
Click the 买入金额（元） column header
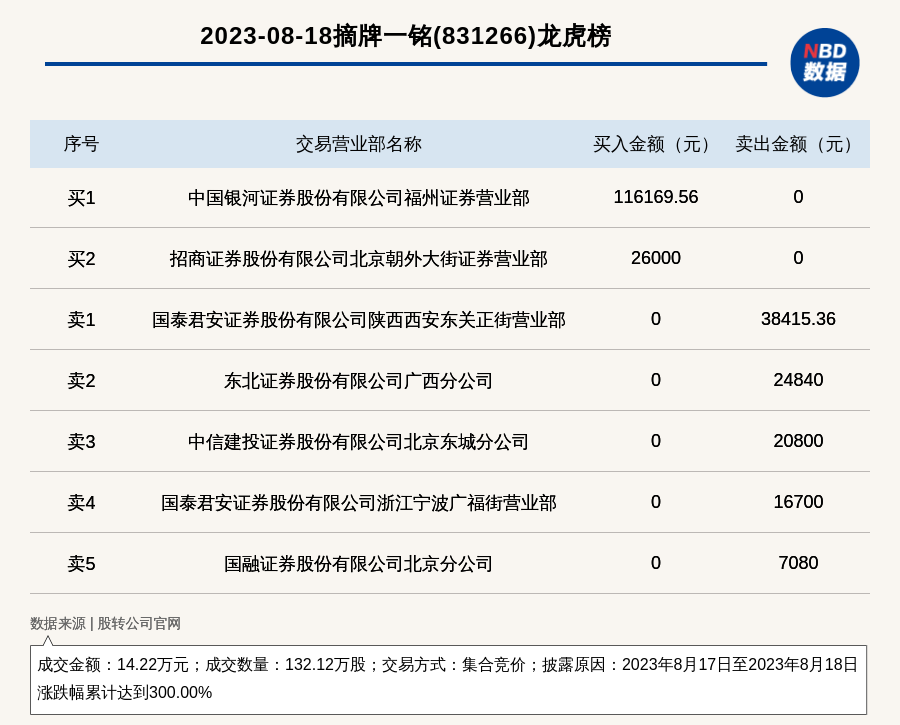point(655,144)
